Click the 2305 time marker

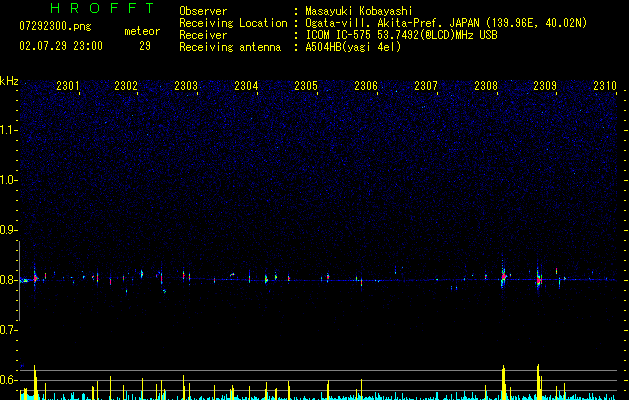[306, 85]
